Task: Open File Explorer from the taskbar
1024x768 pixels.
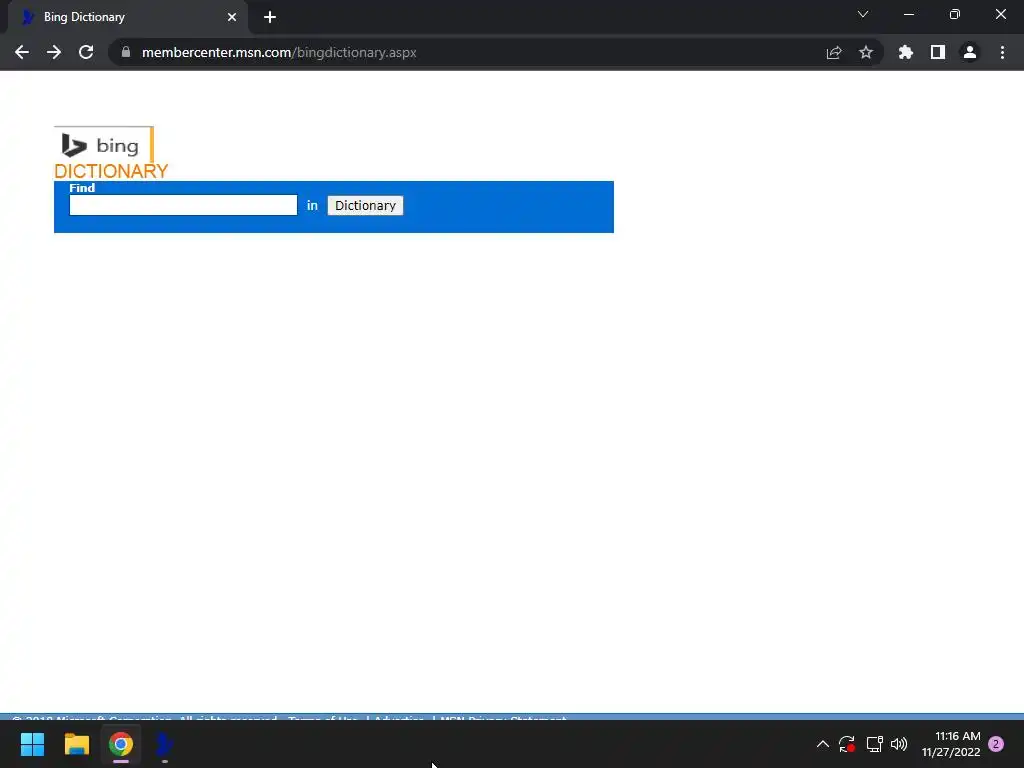Action: [x=76, y=744]
